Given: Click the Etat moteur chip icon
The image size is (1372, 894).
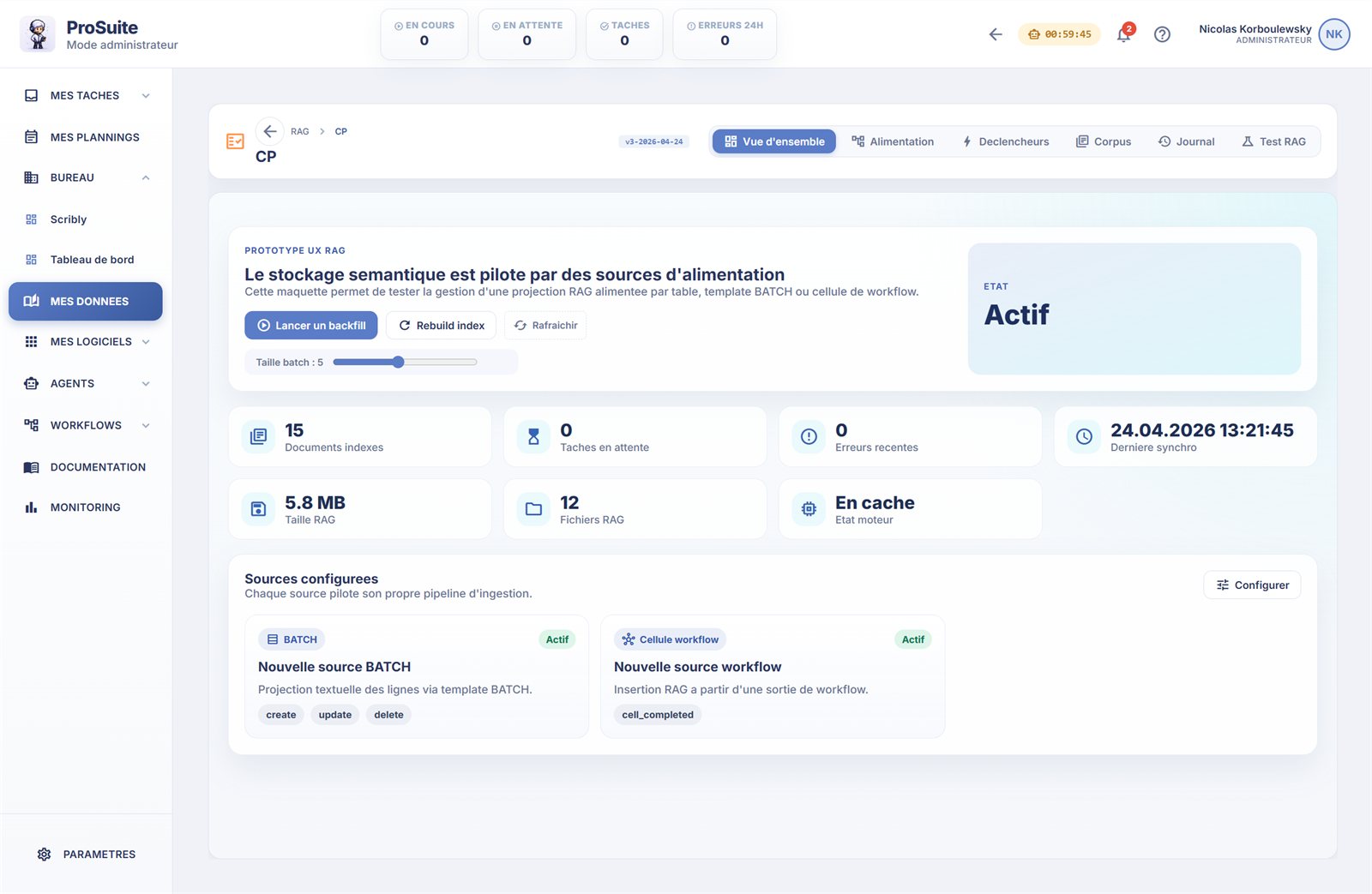Looking at the screenshot, I should point(809,509).
